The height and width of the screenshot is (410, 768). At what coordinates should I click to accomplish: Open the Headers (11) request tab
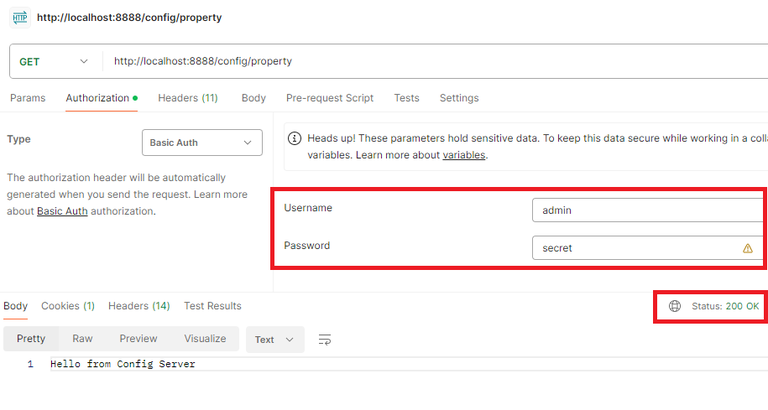188,98
